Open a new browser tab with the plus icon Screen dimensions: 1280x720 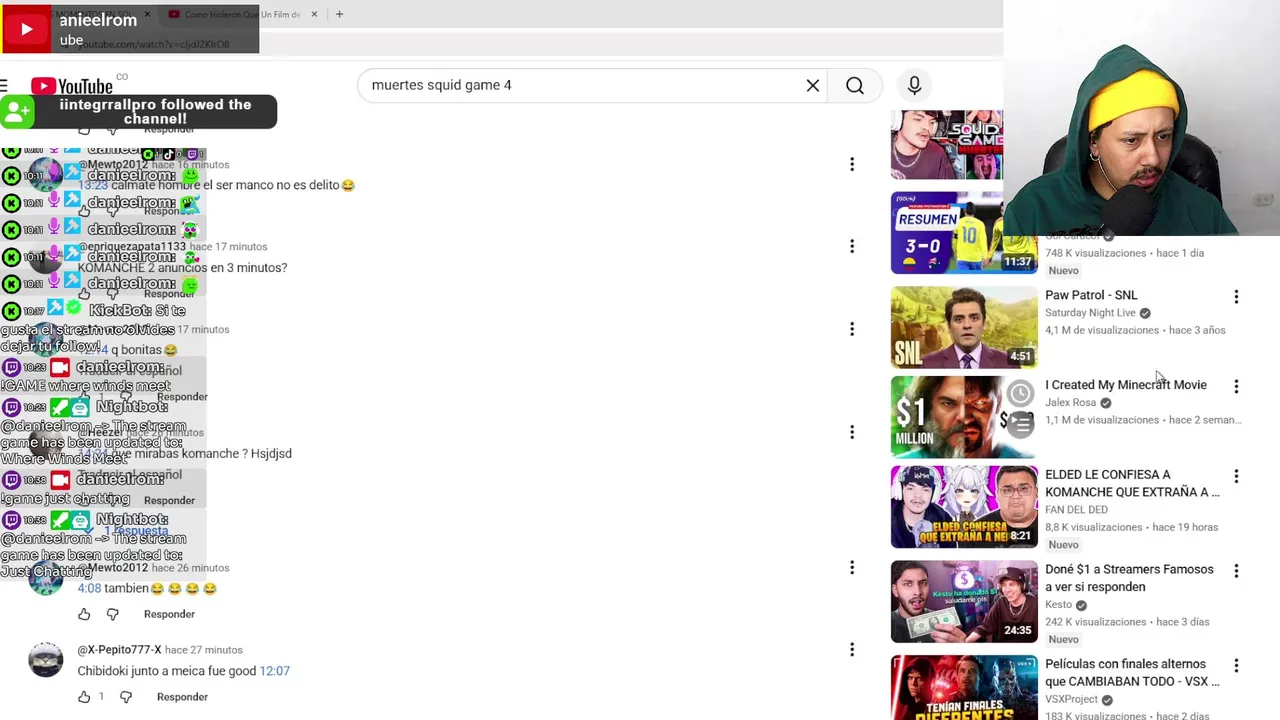(x=339, y=14)
